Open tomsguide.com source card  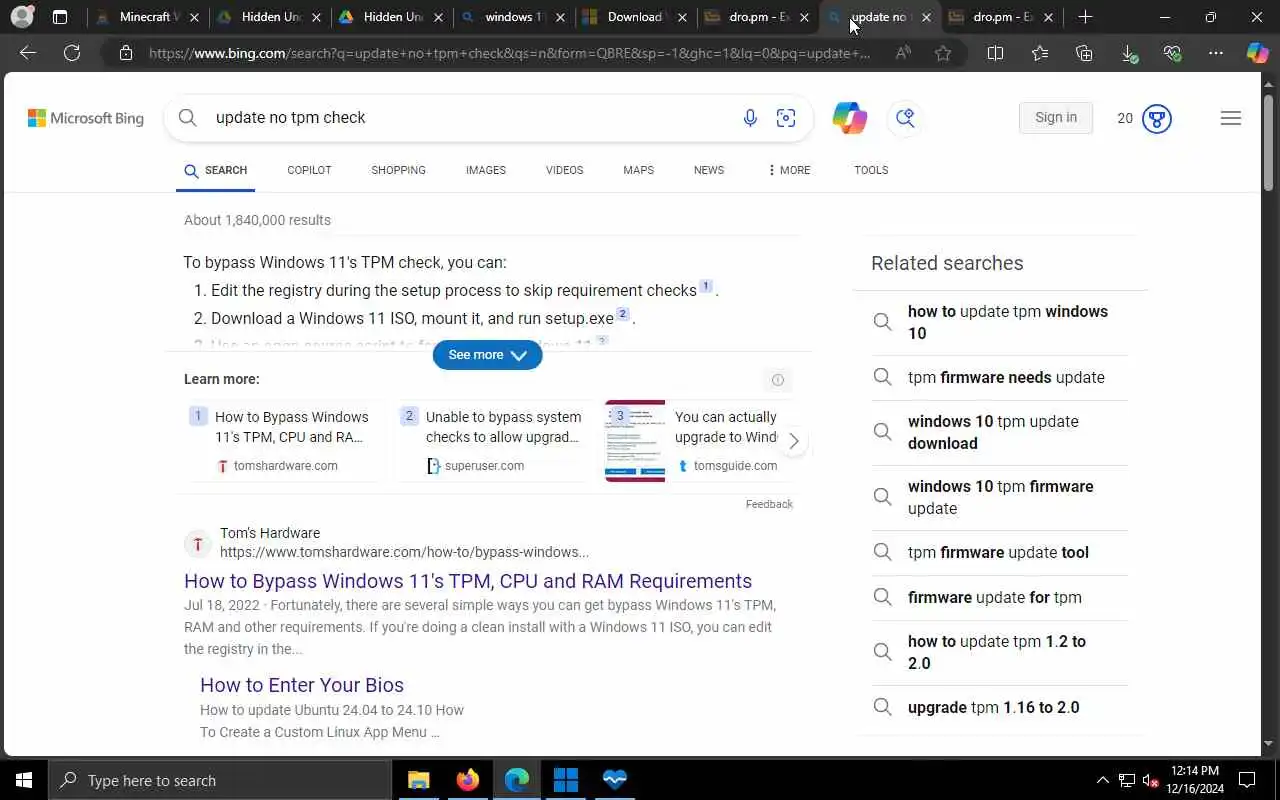pyautogui.click(x=698, y=441)
